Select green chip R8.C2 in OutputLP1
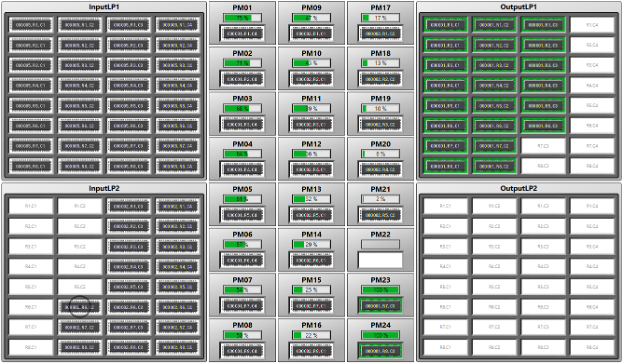This screenshot has width=624, height=364. tap(494, 166)
